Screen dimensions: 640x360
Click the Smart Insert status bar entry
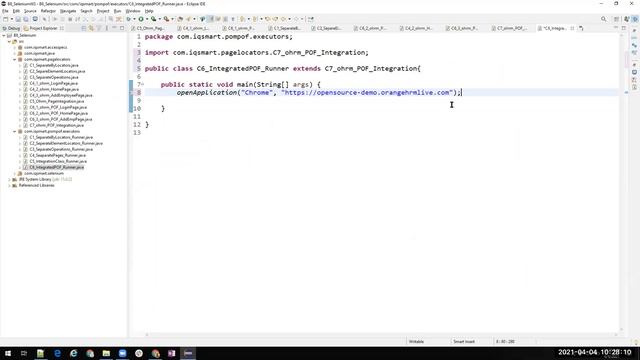464,342
